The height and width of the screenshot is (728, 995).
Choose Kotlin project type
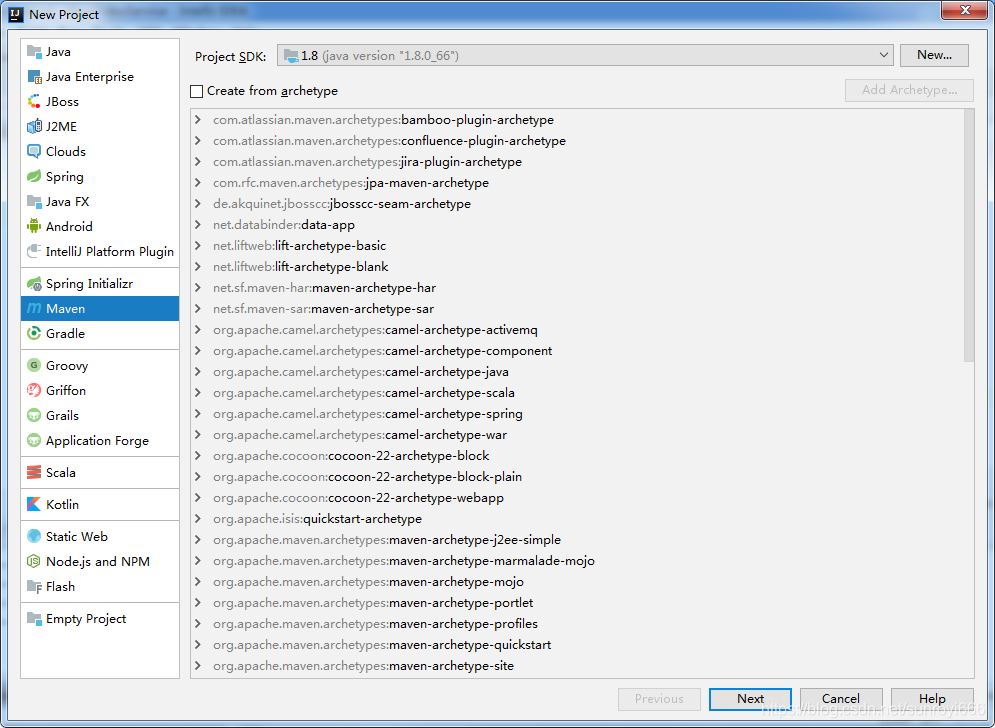coord(100,505)
